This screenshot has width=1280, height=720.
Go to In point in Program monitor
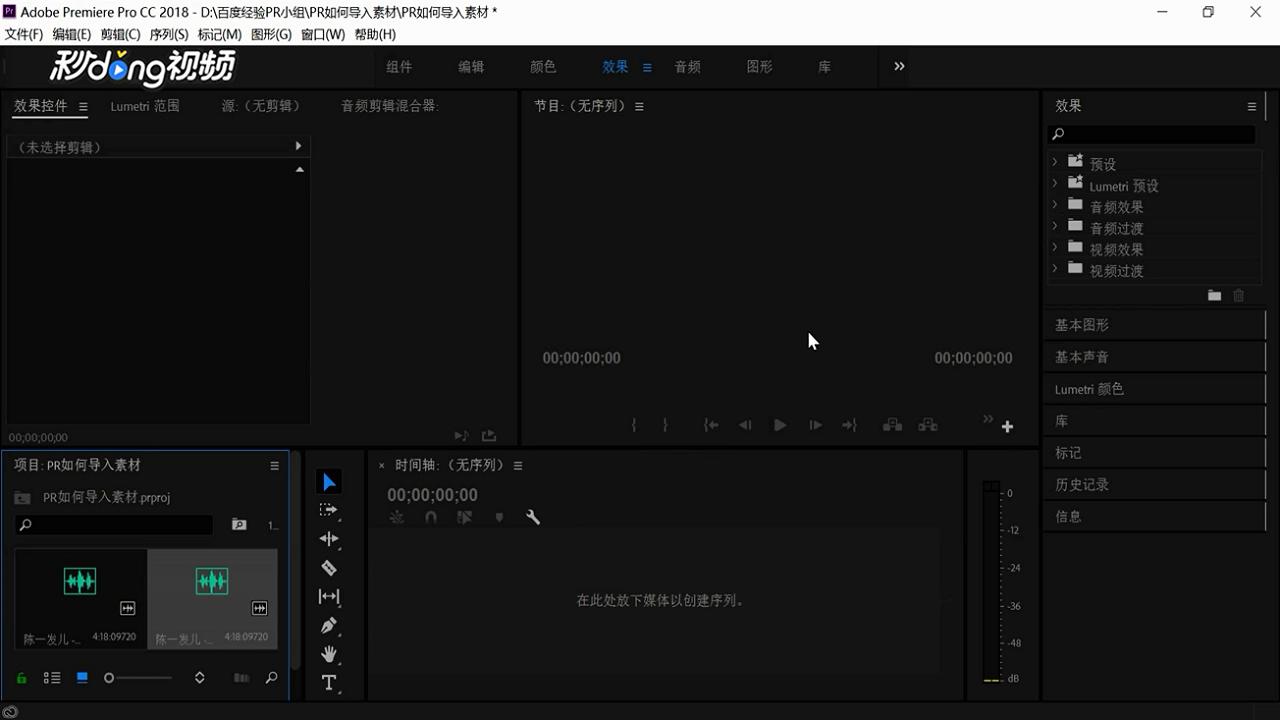[711, 425]
